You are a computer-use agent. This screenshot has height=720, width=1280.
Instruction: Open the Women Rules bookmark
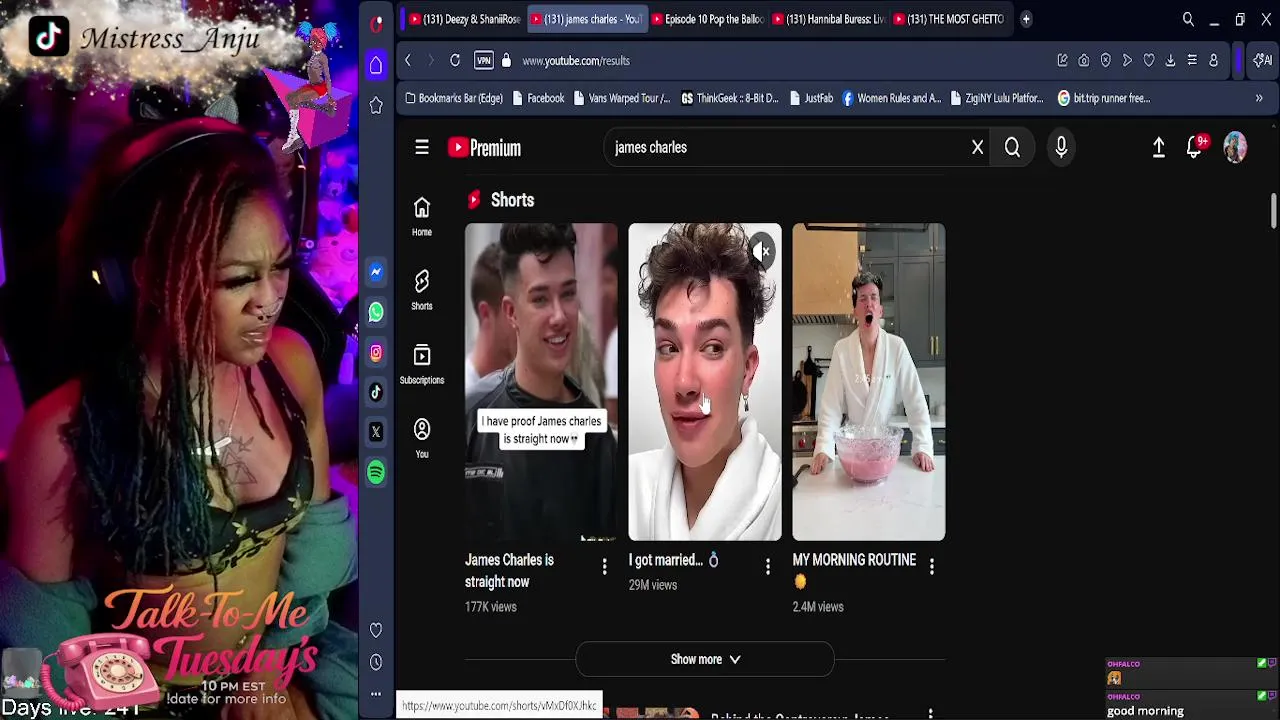click(892, 98)
